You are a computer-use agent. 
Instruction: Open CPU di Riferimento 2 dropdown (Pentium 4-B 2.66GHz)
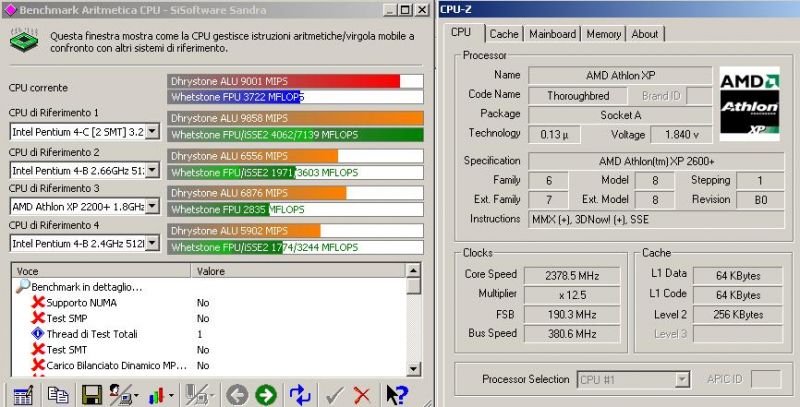152,170
